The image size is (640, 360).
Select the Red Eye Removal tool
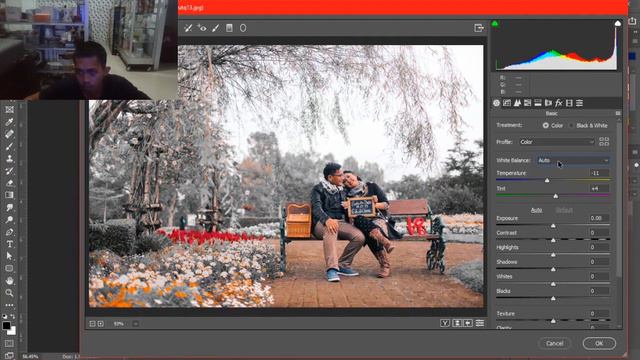tap(202, 28)
